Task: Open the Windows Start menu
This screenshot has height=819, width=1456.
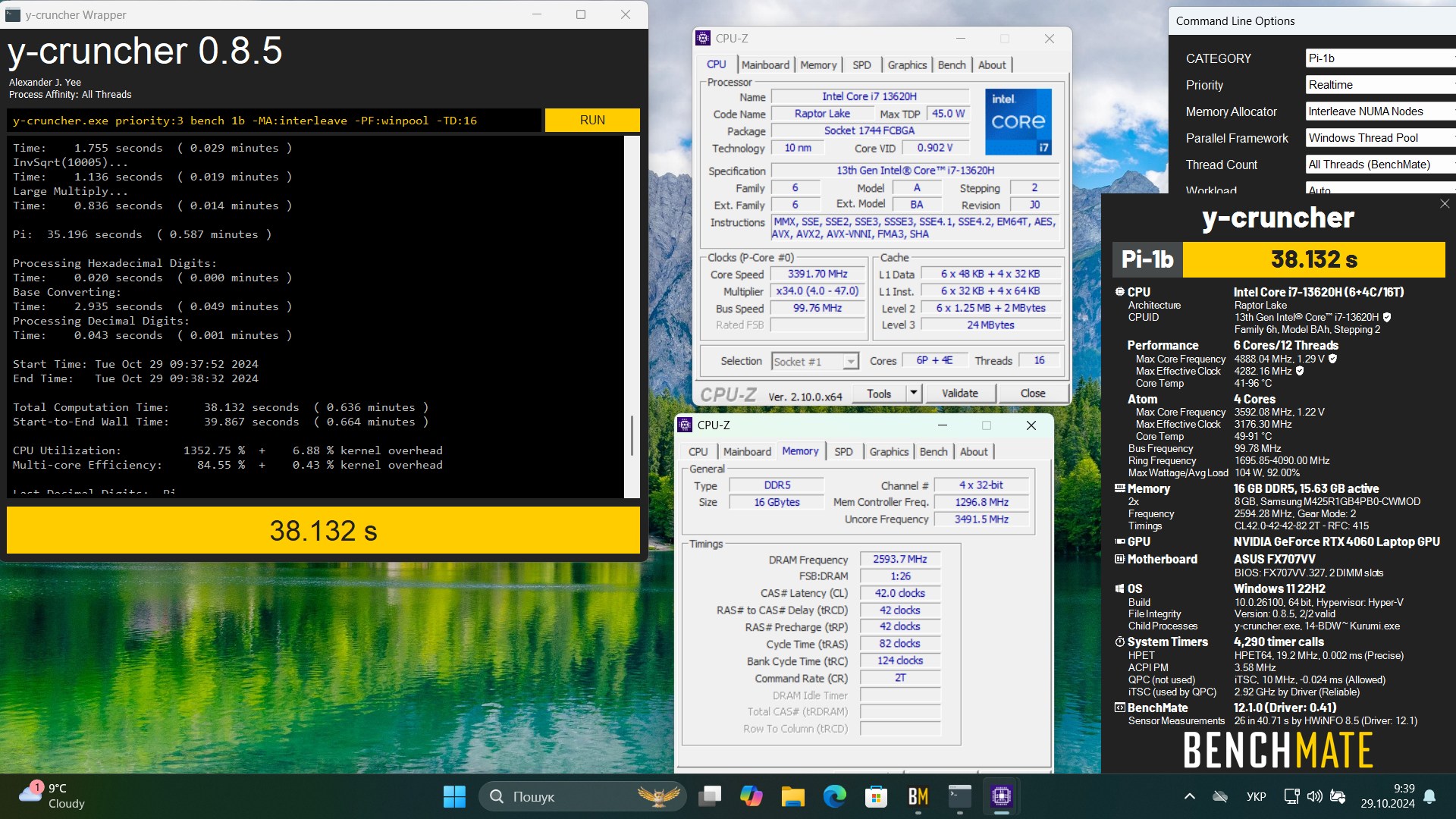Action: 454,796
